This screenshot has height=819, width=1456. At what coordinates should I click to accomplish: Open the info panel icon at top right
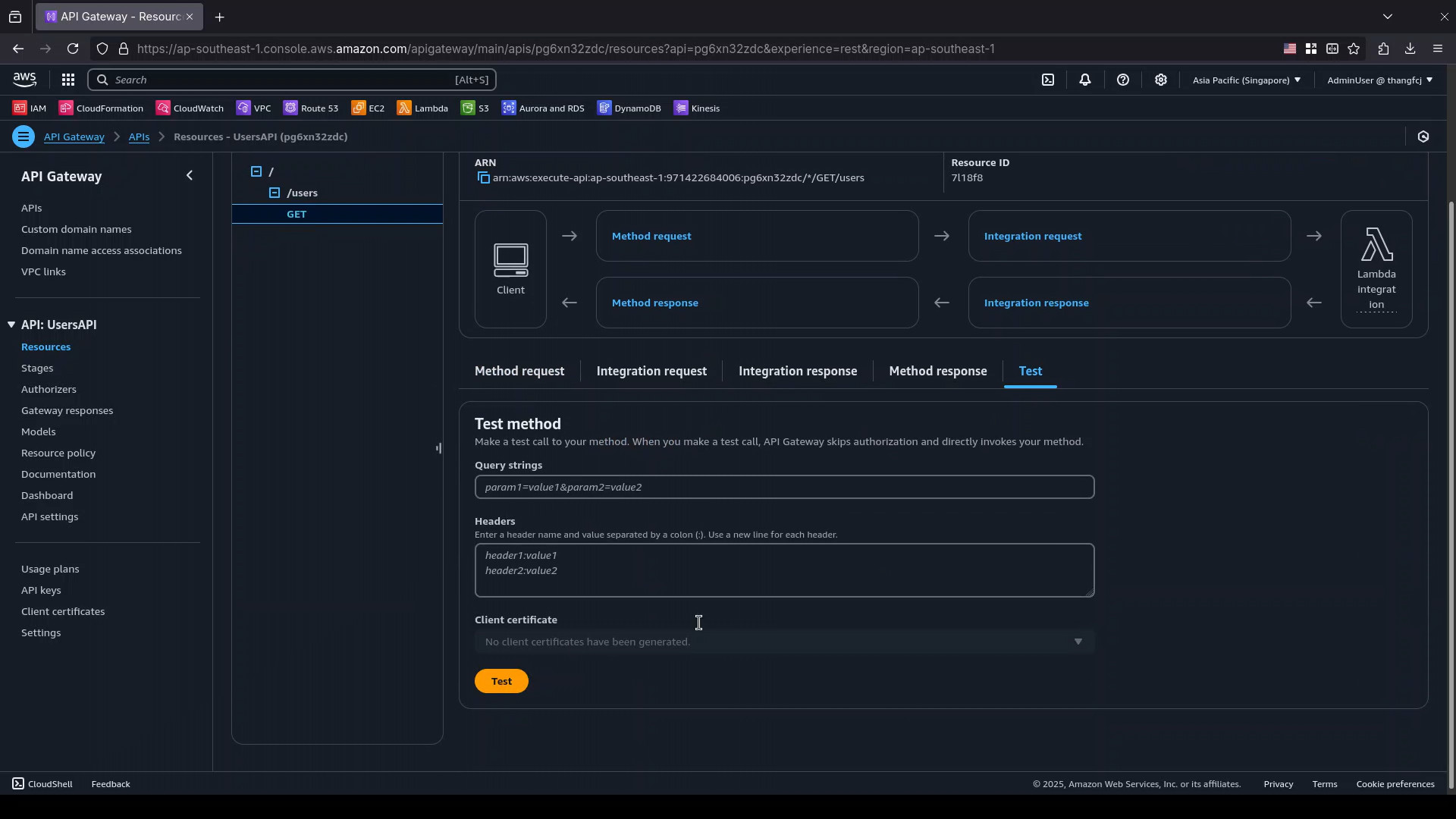pos(1423,136)
